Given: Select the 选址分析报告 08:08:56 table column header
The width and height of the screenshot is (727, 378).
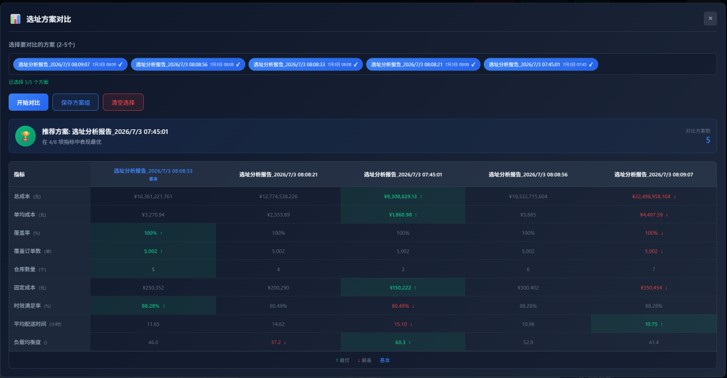Looking at the screenshot, I should coord(528,174).
